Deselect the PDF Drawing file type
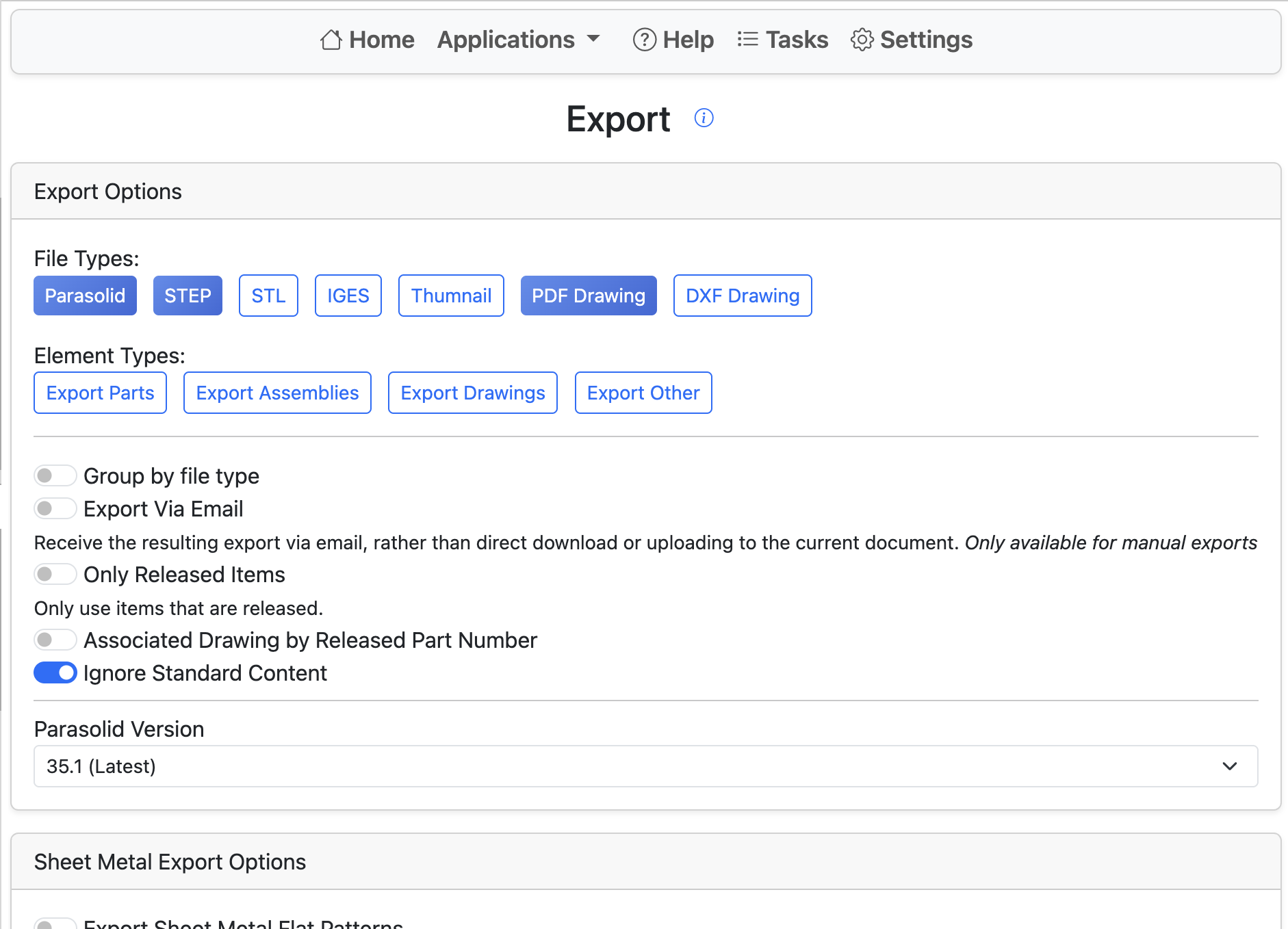1288x929 pixels. click(589, 296)
